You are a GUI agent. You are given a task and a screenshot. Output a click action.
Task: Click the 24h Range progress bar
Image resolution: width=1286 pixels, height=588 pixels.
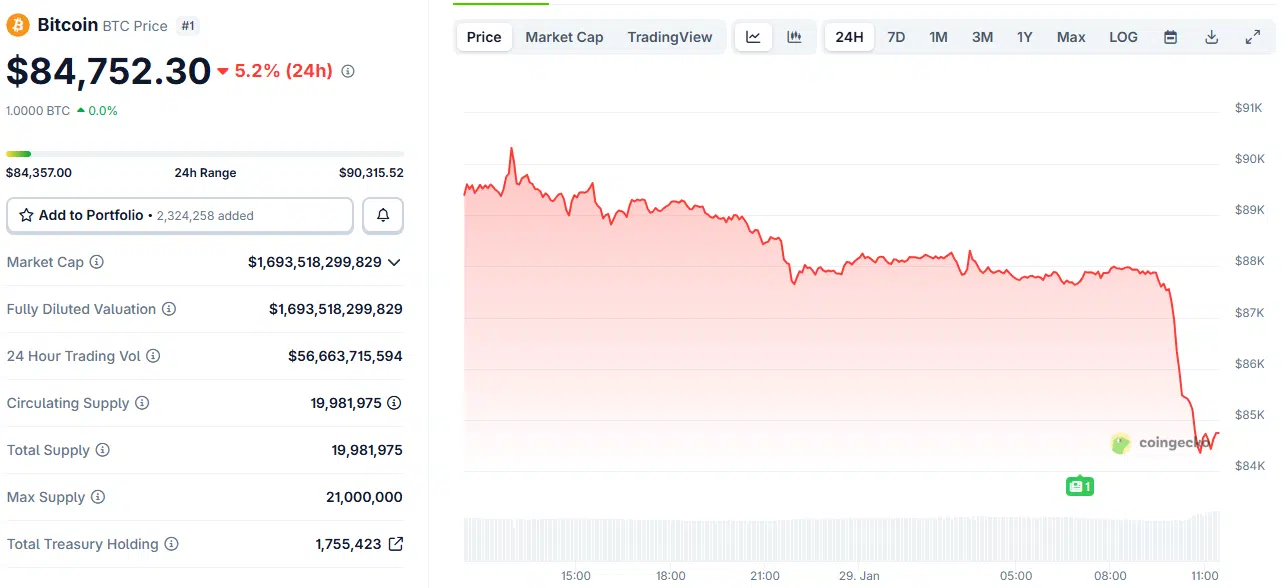point(205,154)
